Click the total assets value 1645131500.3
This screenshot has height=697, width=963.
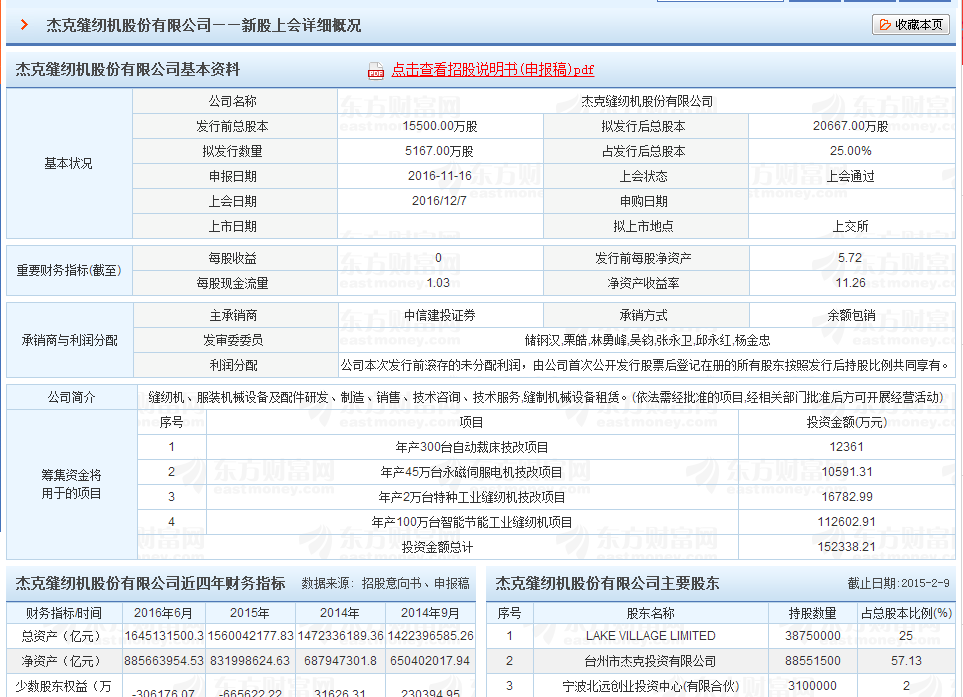point(164,636)
